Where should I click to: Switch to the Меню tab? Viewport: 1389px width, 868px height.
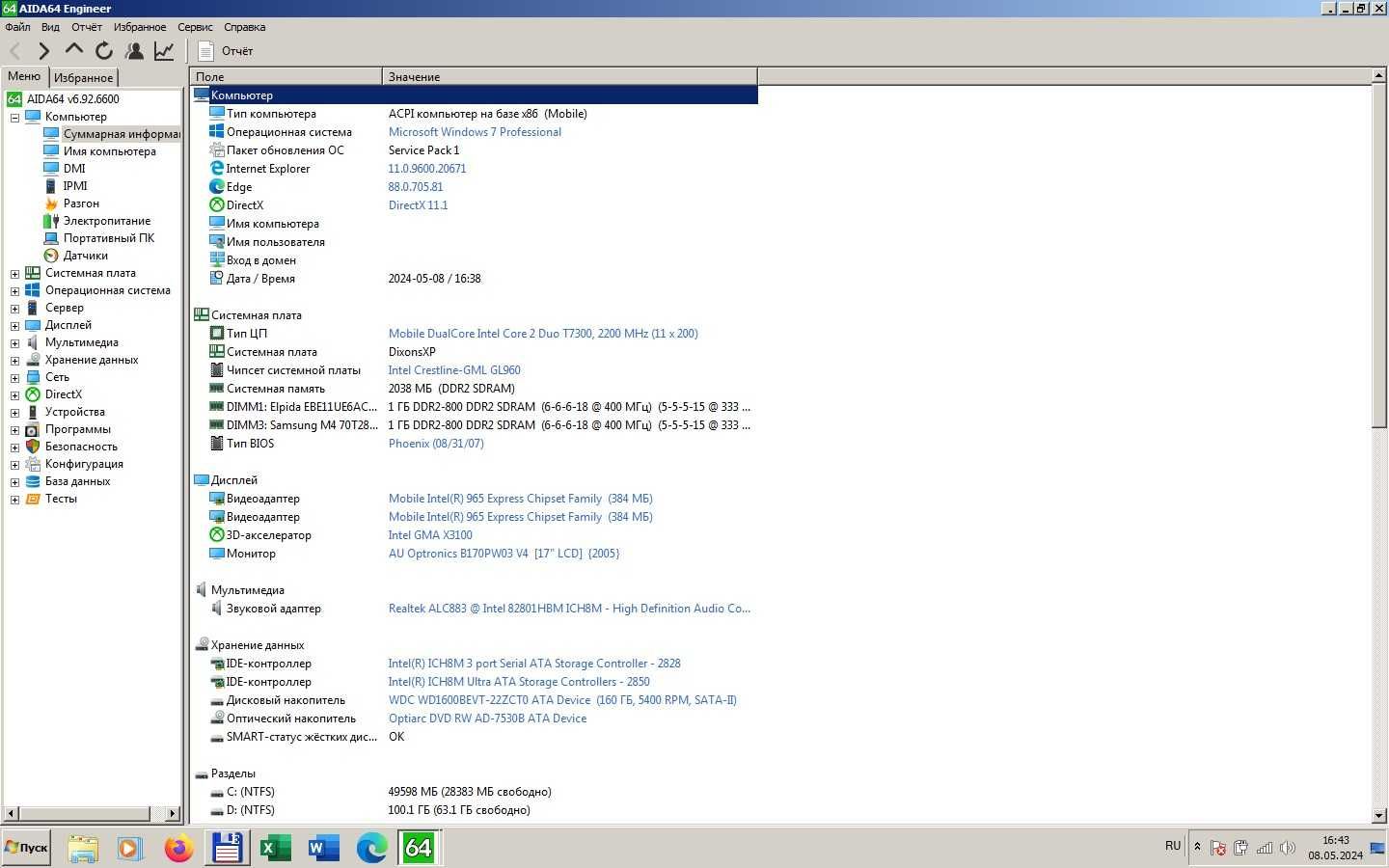[24, 76]
